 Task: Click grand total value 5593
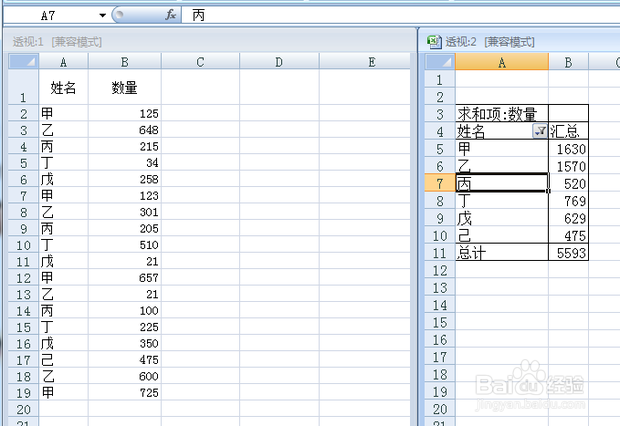568,253
